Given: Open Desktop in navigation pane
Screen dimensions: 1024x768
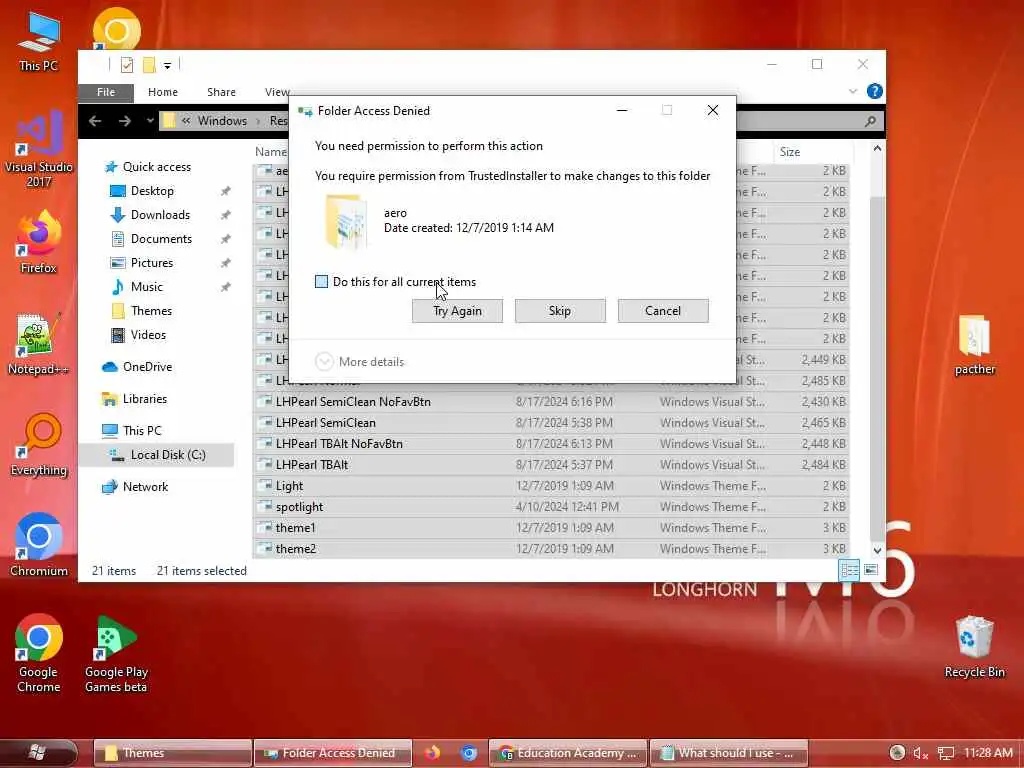Looking at the screenshot, I should coord(152,191).
